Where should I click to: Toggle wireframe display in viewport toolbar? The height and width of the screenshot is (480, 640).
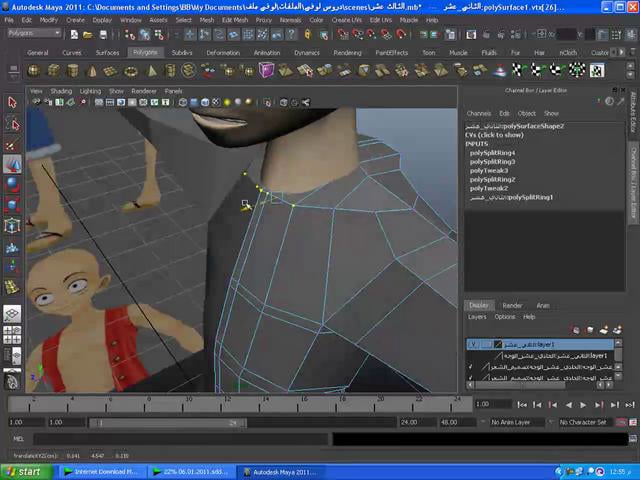[183, 102]
